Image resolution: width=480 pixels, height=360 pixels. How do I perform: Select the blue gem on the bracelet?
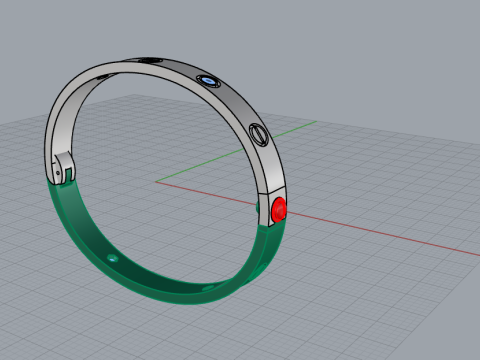[x=208, y=81]
